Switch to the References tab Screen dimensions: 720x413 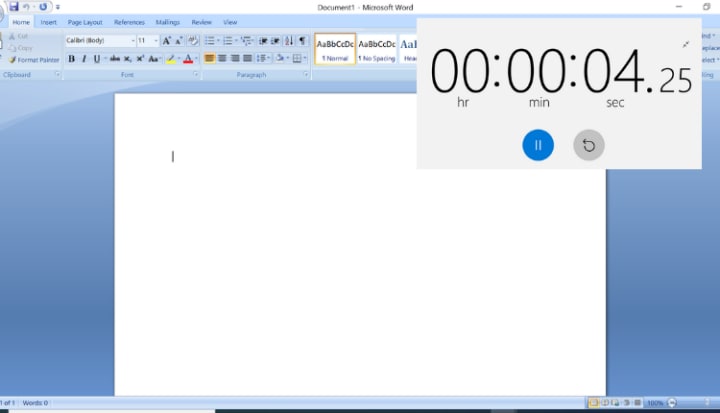129,22
